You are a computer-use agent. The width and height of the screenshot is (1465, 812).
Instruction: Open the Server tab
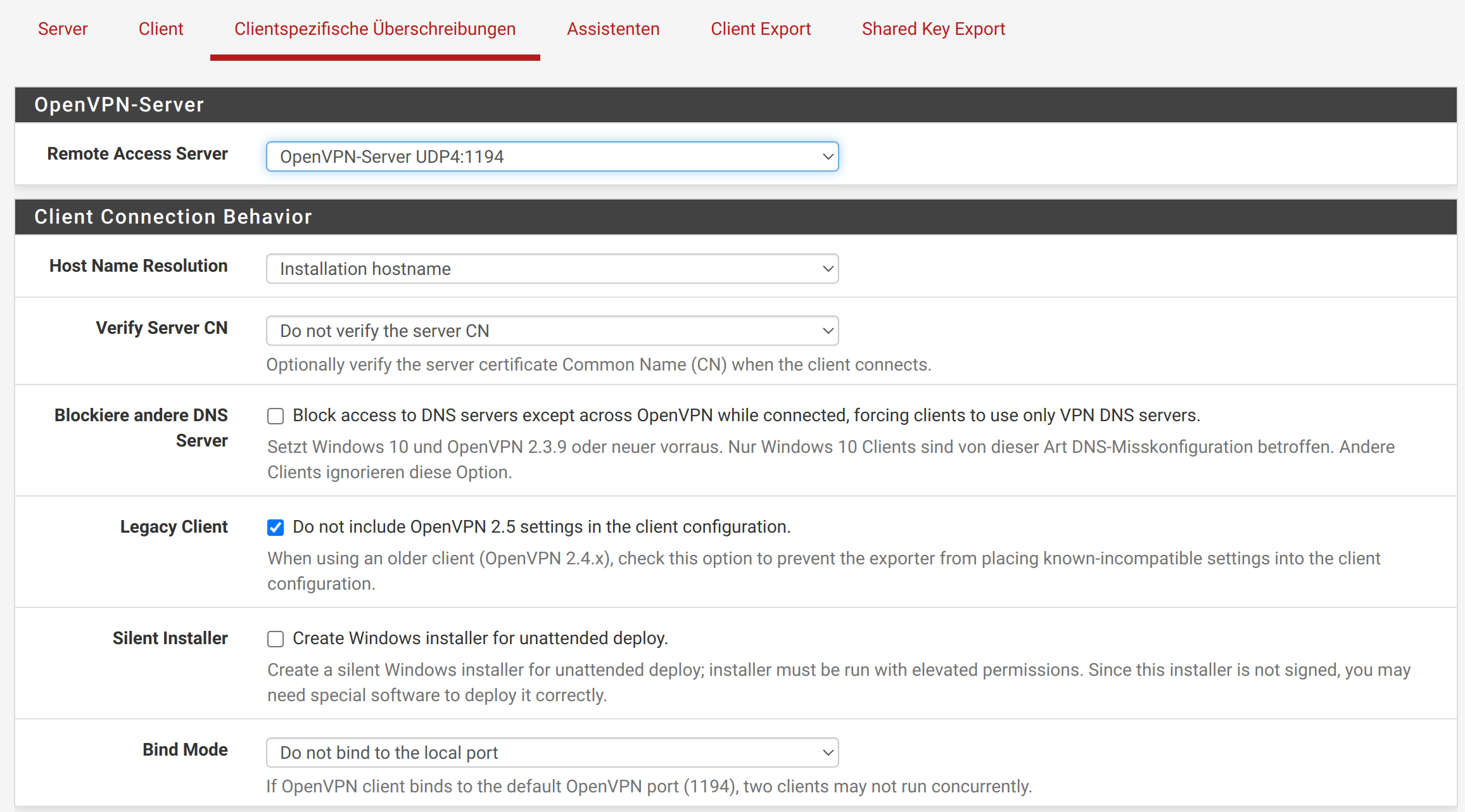coord(62,29)
